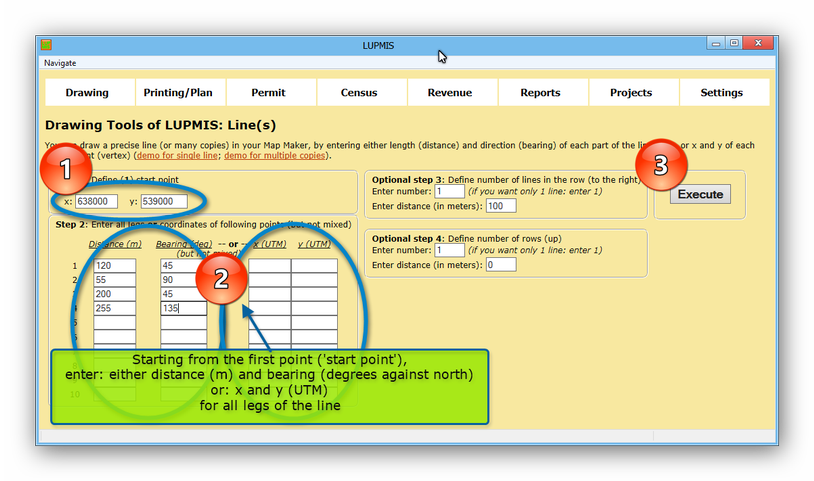Open the Drawing tab
Screen dimensions: 814x481
click(x=90, y=92)
